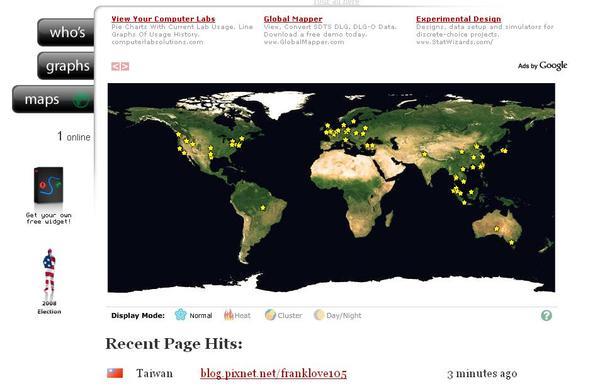Image resolution: width=600 pixels, height=386 pixels.
Task: Click the Display Mode label
Action: (x=138, y=316)
